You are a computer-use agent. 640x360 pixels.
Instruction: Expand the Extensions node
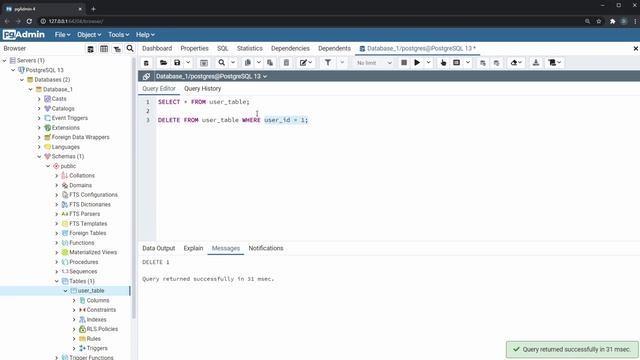(x=39, y=128)
